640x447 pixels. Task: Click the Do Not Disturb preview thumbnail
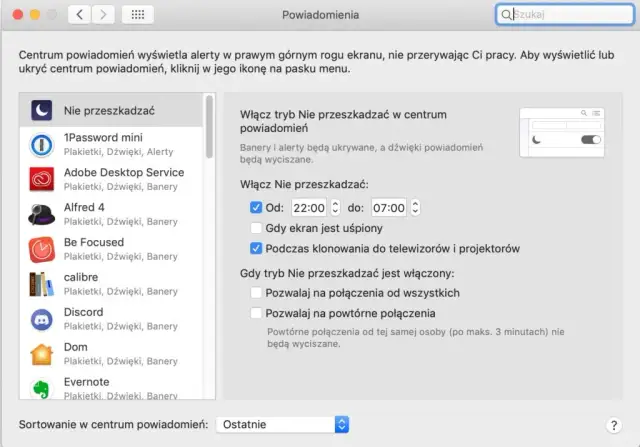(x=562, y=132)
